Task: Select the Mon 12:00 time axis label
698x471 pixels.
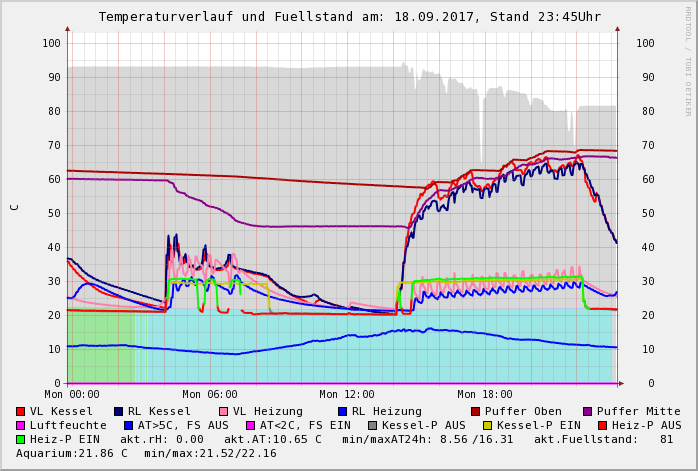Action: tap(347, 395)
